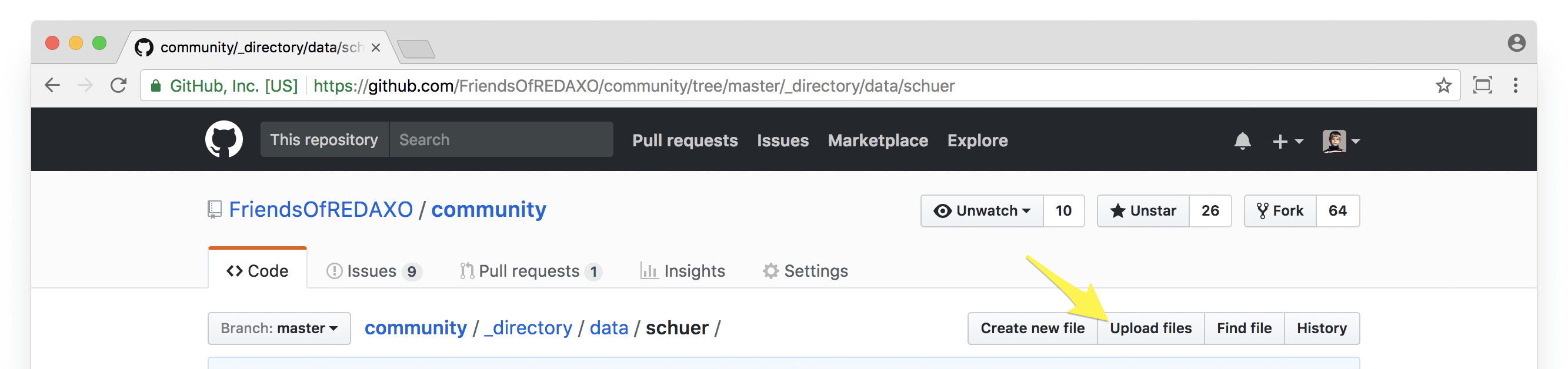Image resolution: width=1568 pixels, height=369 pixels.
Task: Click the GitHub Octocat logo
Action: 223,139
